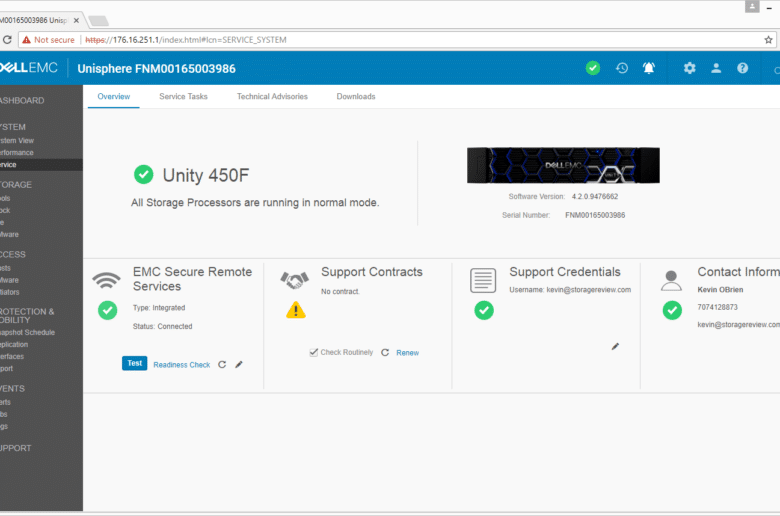Click the browser address bar URL
The width and height of the screenshot is (780, 516).
tap(186, 40)
